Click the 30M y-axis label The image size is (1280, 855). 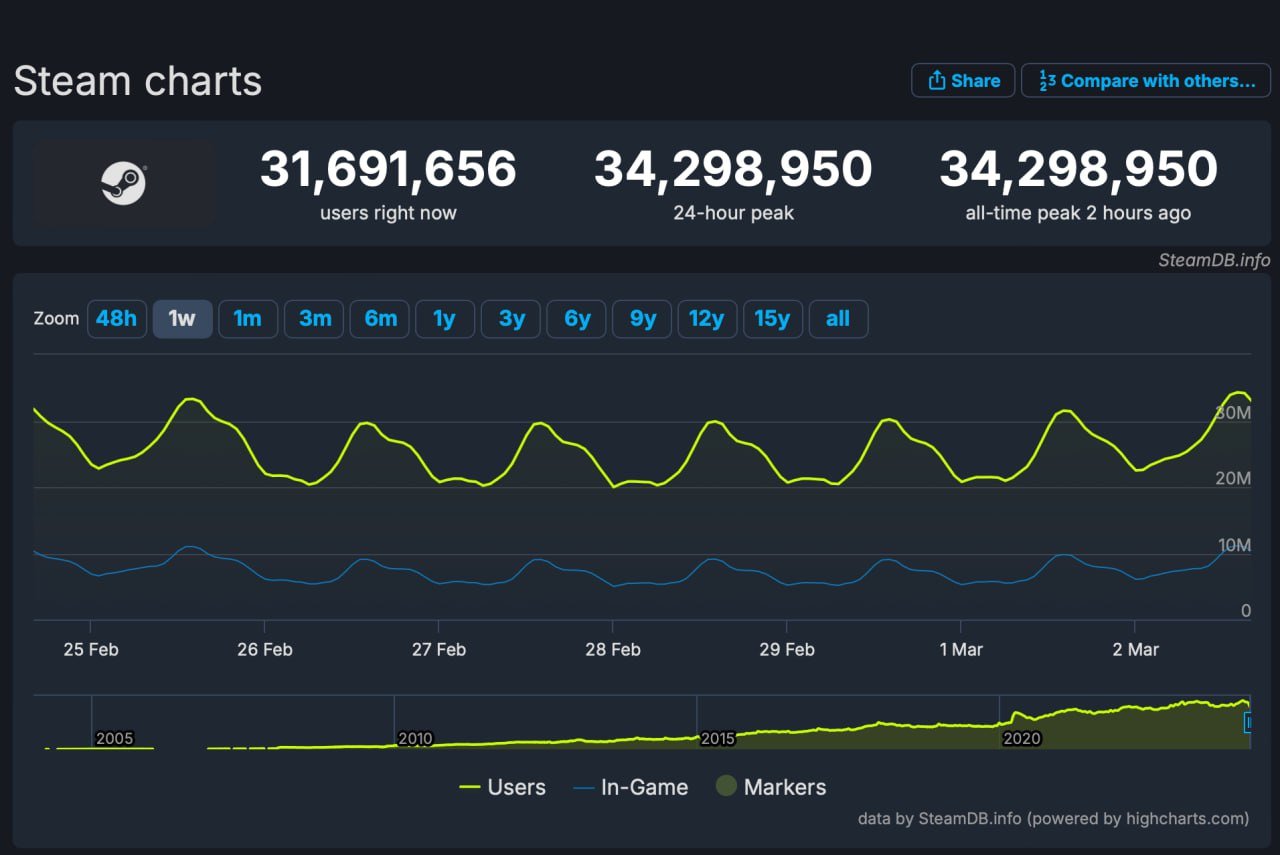click(1233, 413)
